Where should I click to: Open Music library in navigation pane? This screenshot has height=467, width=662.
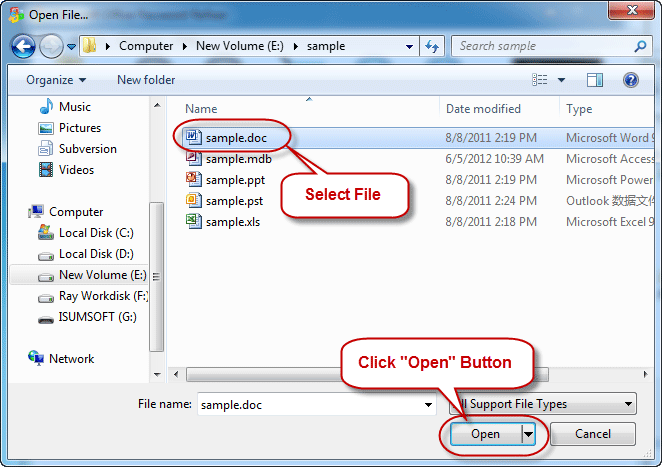pyautogui.click(x=75, y=107)
